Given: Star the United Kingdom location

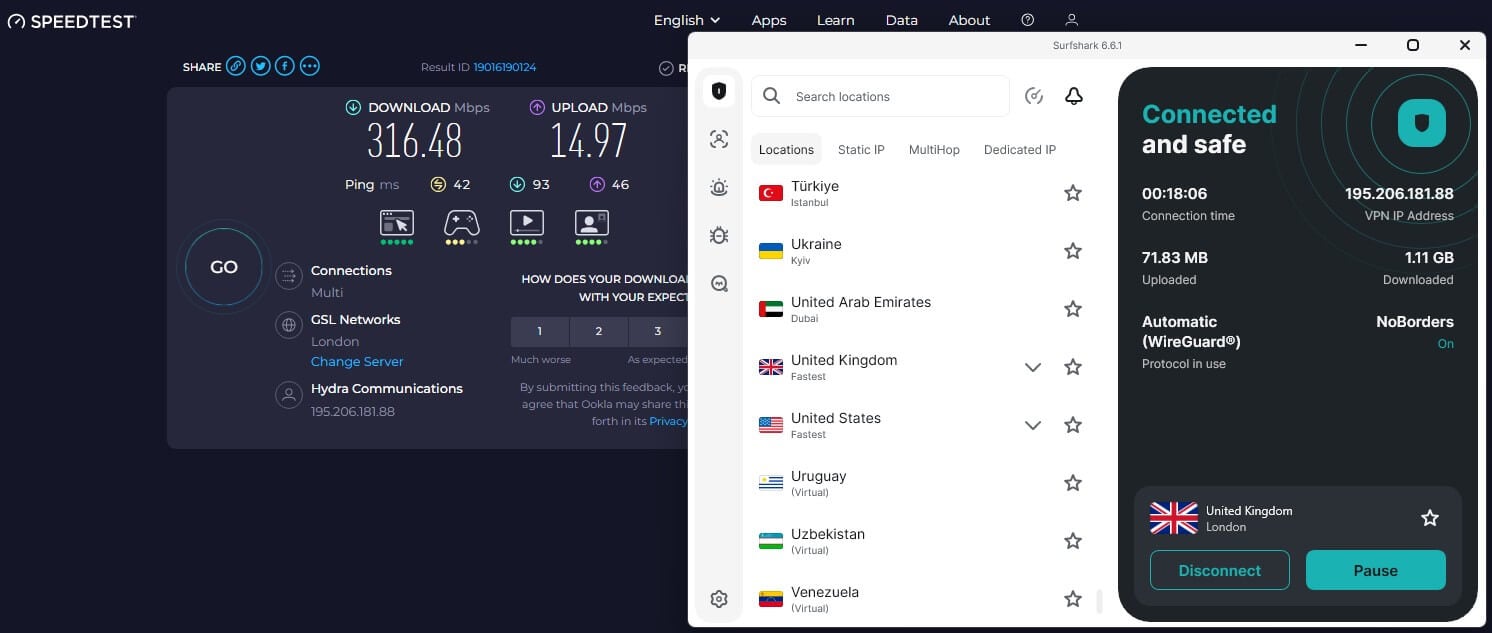Looking at the screenshot, I should (x=1073, y=367).
